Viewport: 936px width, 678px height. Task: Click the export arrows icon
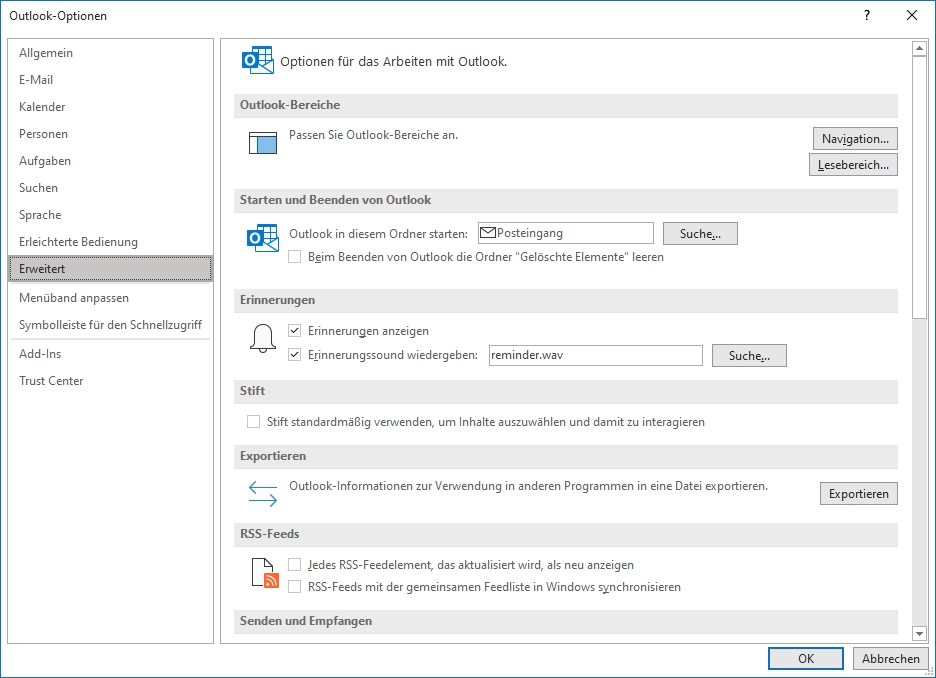click(x=262, y=494)
